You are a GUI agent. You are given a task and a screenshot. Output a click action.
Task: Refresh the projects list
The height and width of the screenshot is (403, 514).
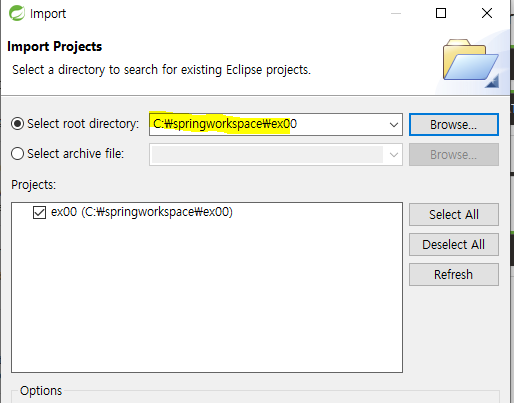coord(454,275)
